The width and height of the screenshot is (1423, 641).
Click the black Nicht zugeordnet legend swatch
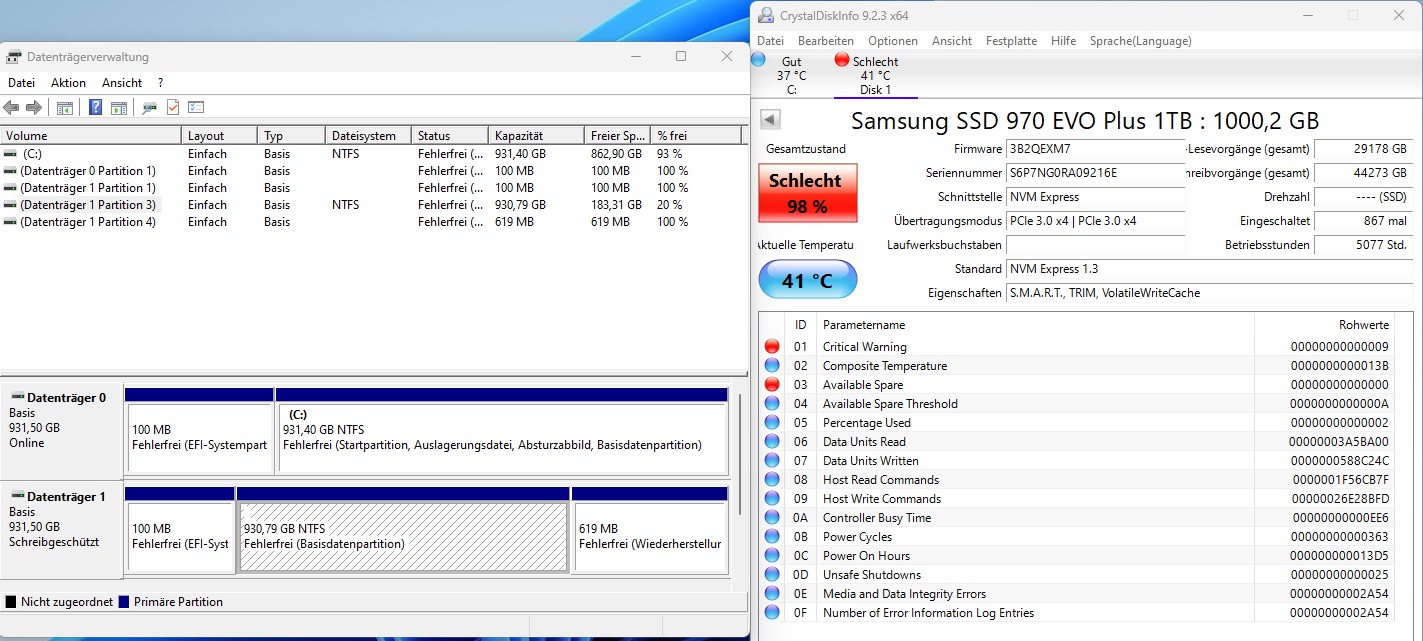click(11, 602)
